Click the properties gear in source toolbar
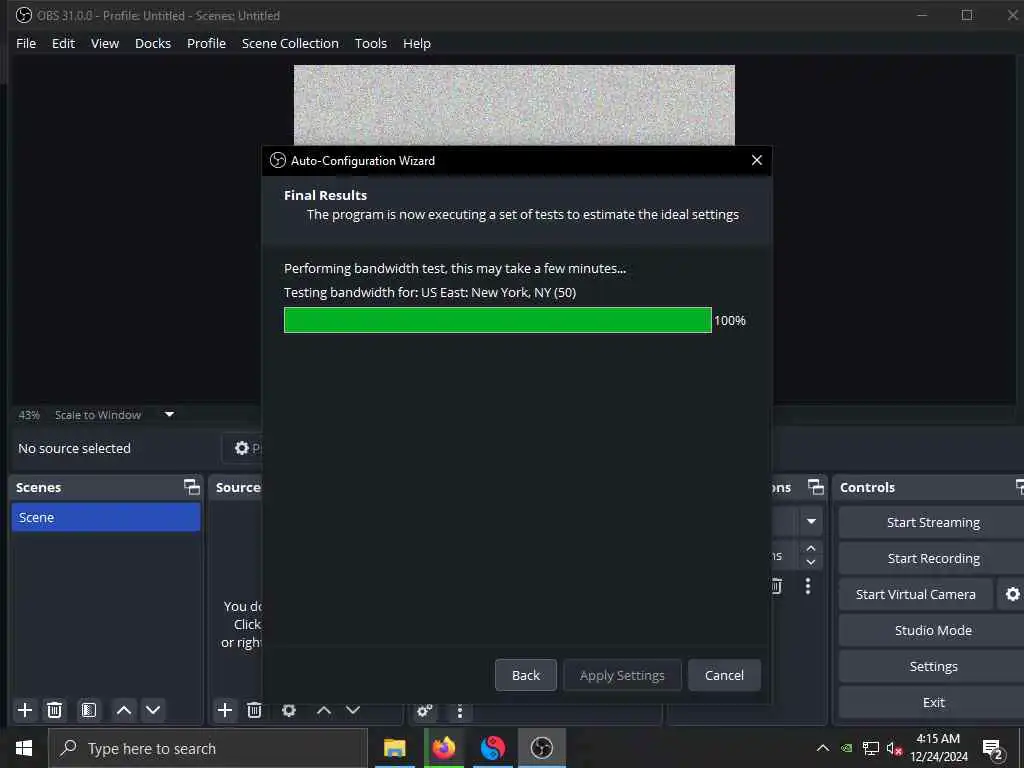Image resolution: width=1024 pixels, height=768 pixels. coord(242,448)
